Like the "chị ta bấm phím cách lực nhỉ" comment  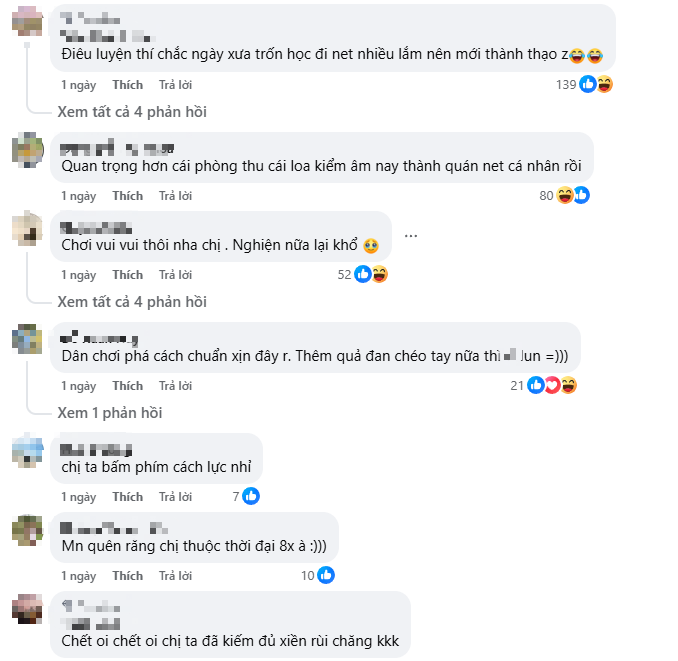point(127,497)
